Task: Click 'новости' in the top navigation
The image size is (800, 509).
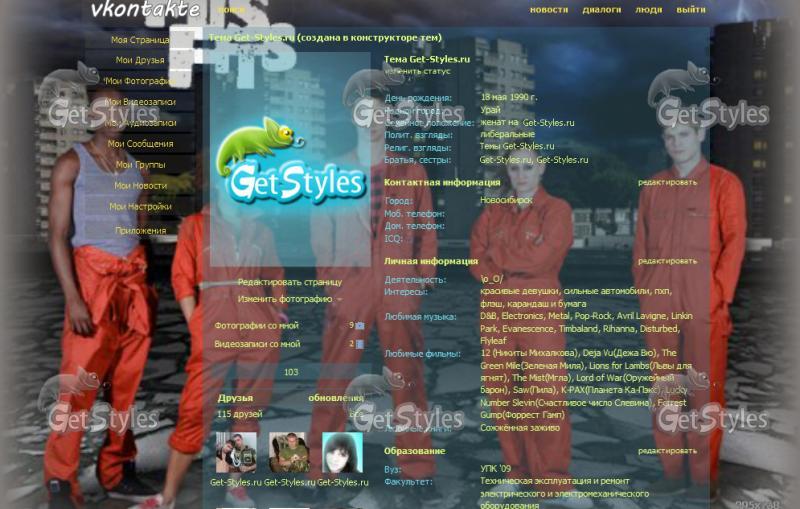Action: 549,10
